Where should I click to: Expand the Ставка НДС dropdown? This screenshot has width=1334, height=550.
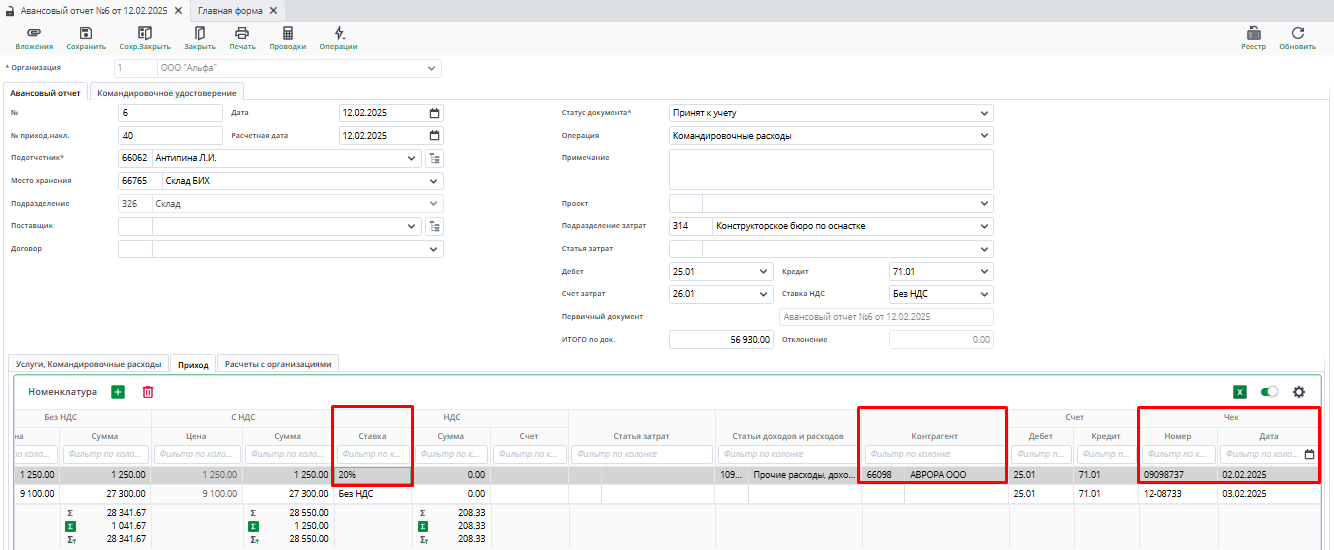pyautogui.click(x=984, y=295)
